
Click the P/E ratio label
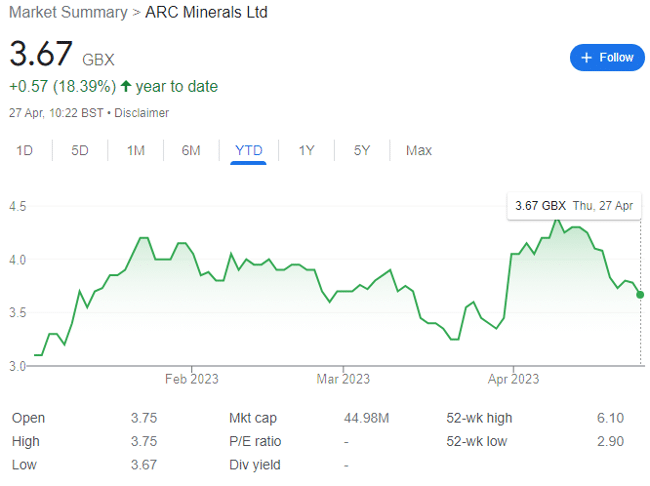[x=255, y=441]
